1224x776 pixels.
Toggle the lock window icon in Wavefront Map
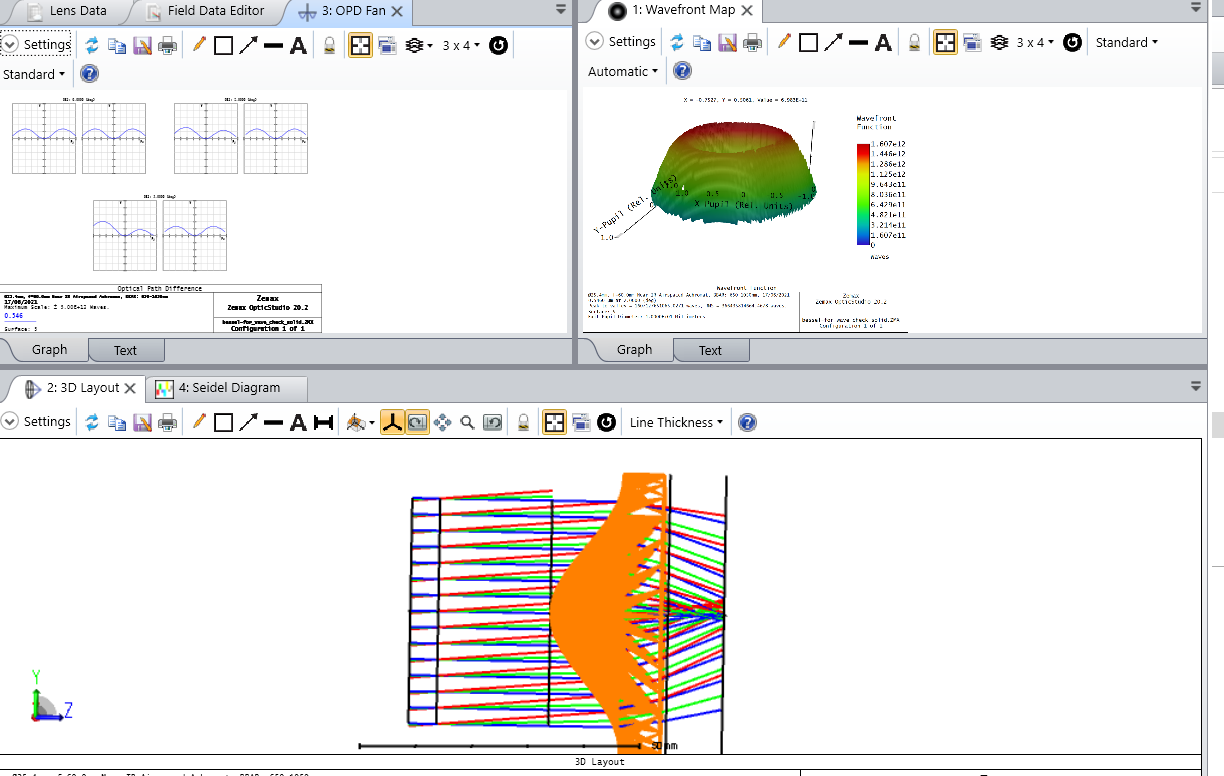click(914, 42)
